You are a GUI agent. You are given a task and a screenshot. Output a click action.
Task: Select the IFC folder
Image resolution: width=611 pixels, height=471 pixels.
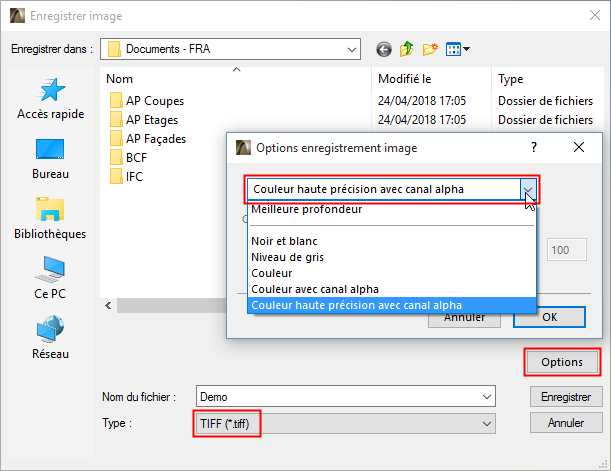coord(126,176)
